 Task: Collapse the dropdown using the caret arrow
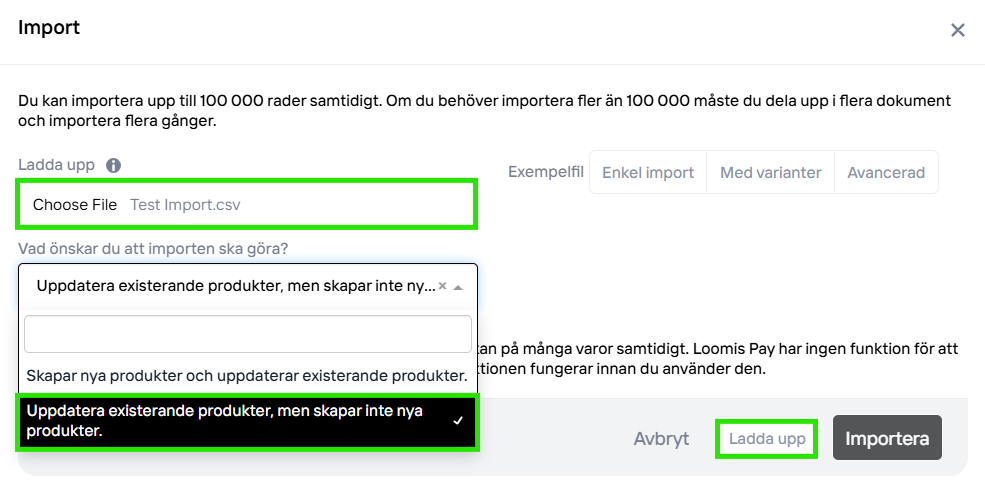(458, 287)
